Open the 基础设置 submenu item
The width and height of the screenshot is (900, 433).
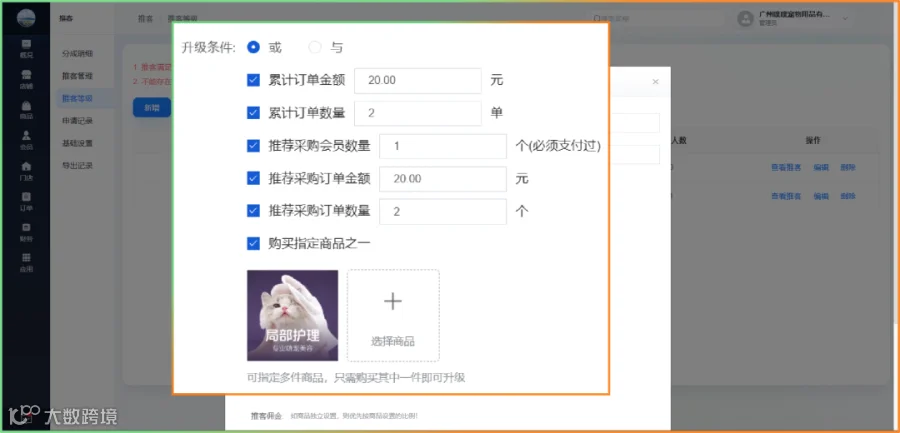[x=77, y=144]
